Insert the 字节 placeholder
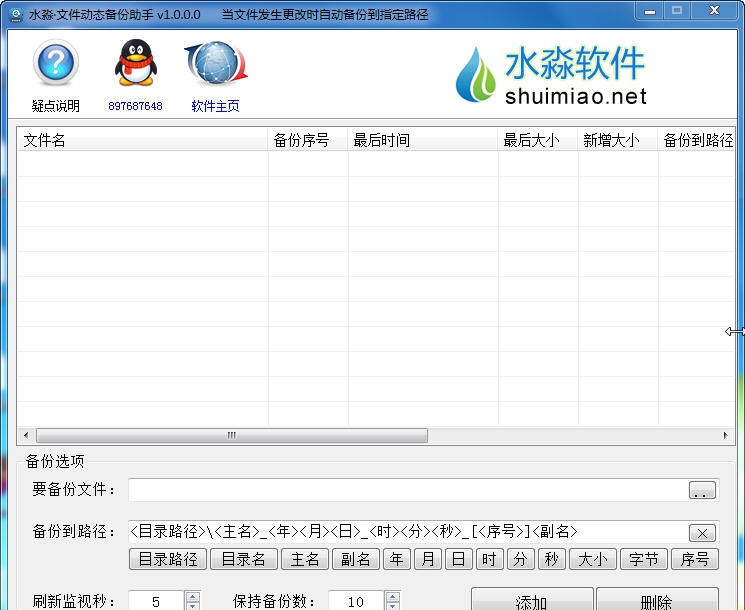Screen dimensions: 745x610 (x=644, y=559)
